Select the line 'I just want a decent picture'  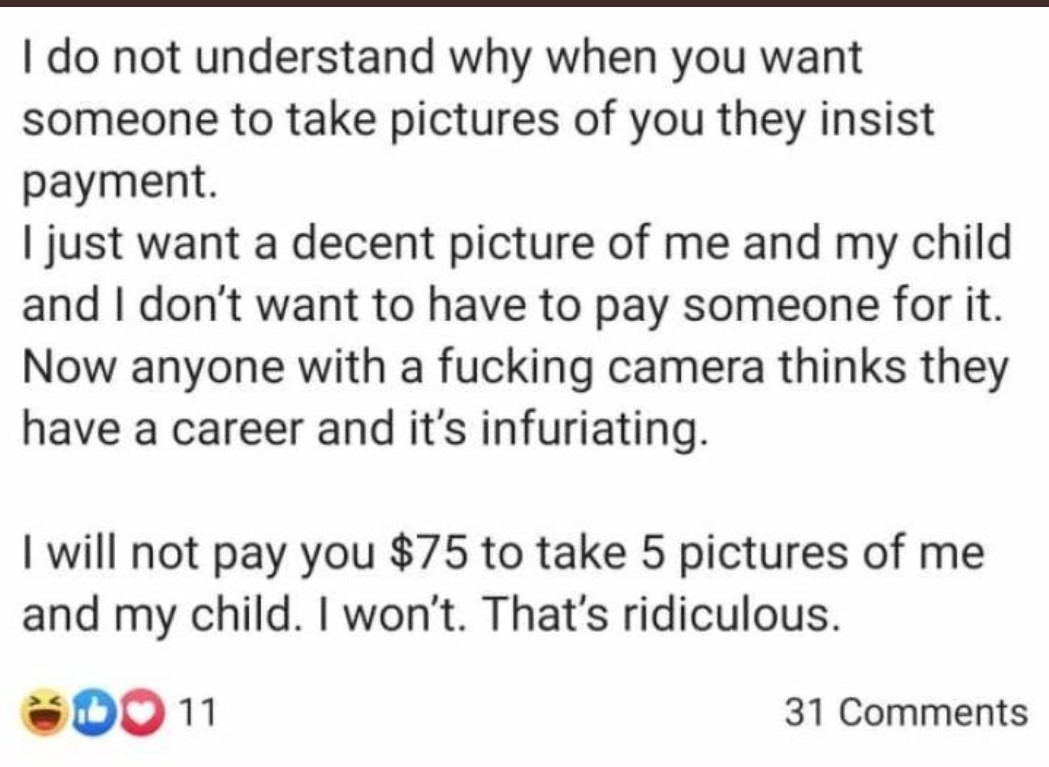516,244
